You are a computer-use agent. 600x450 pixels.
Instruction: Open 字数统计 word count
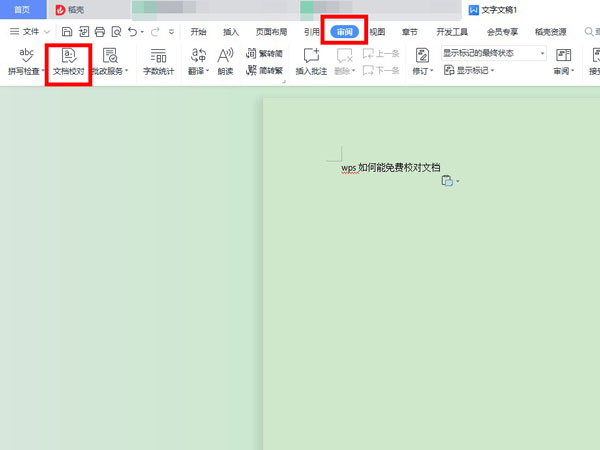[158, 62]
